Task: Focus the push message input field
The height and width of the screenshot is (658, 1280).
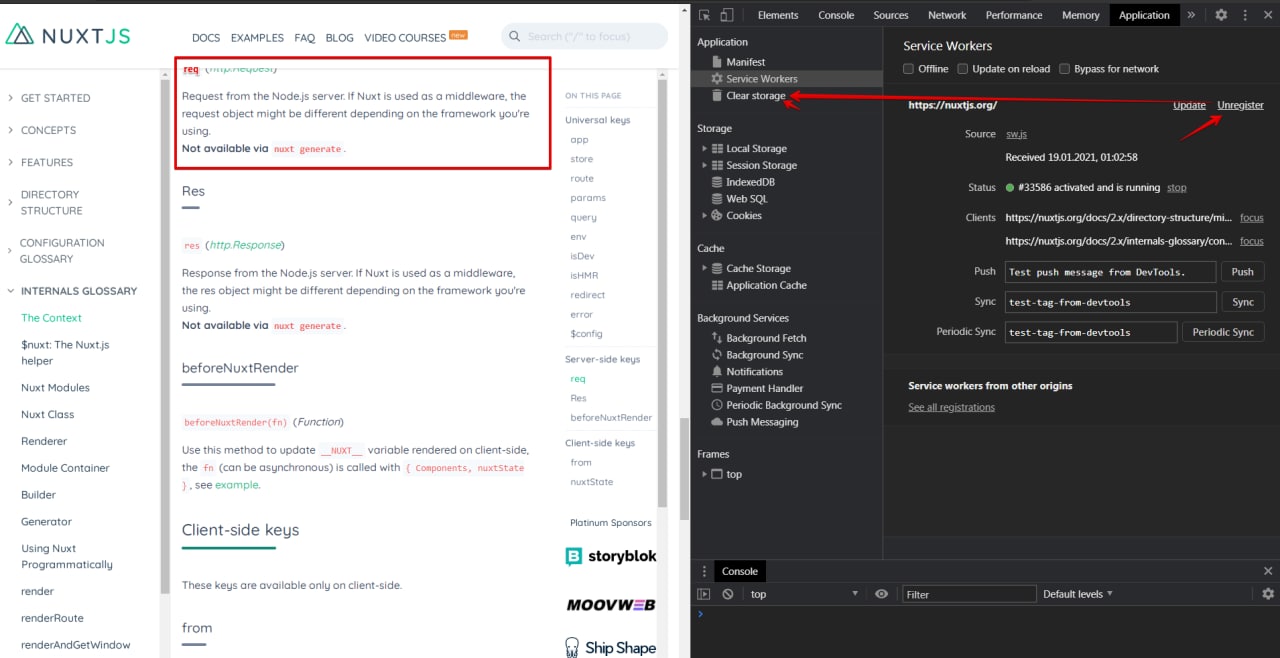Action: coord(1110,272)
